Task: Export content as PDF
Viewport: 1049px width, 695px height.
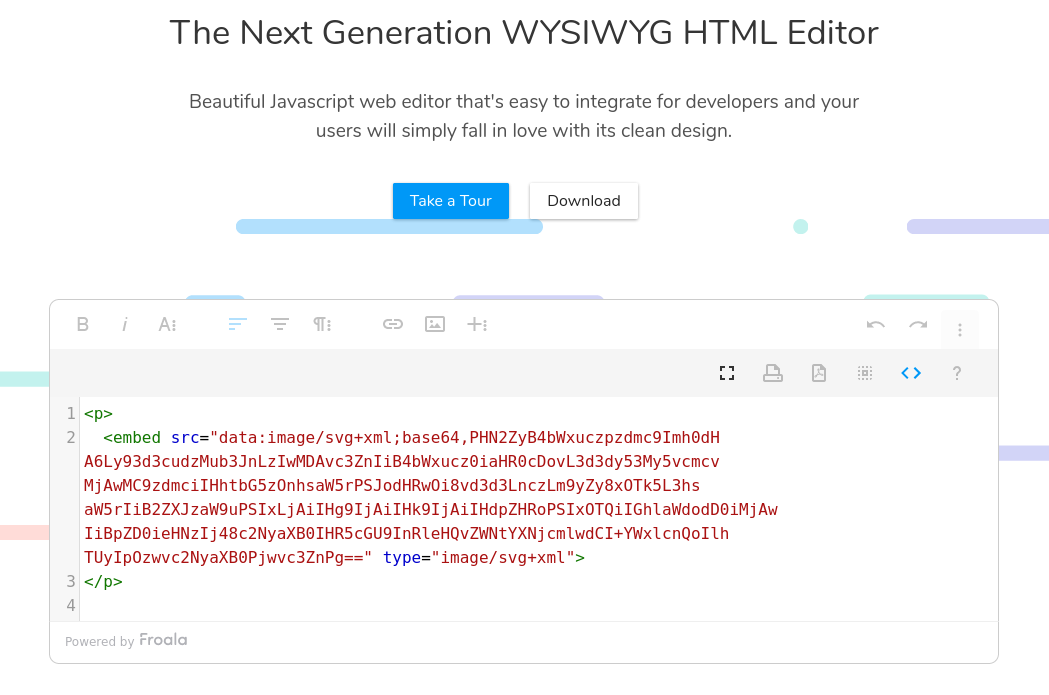Action: 819,373
